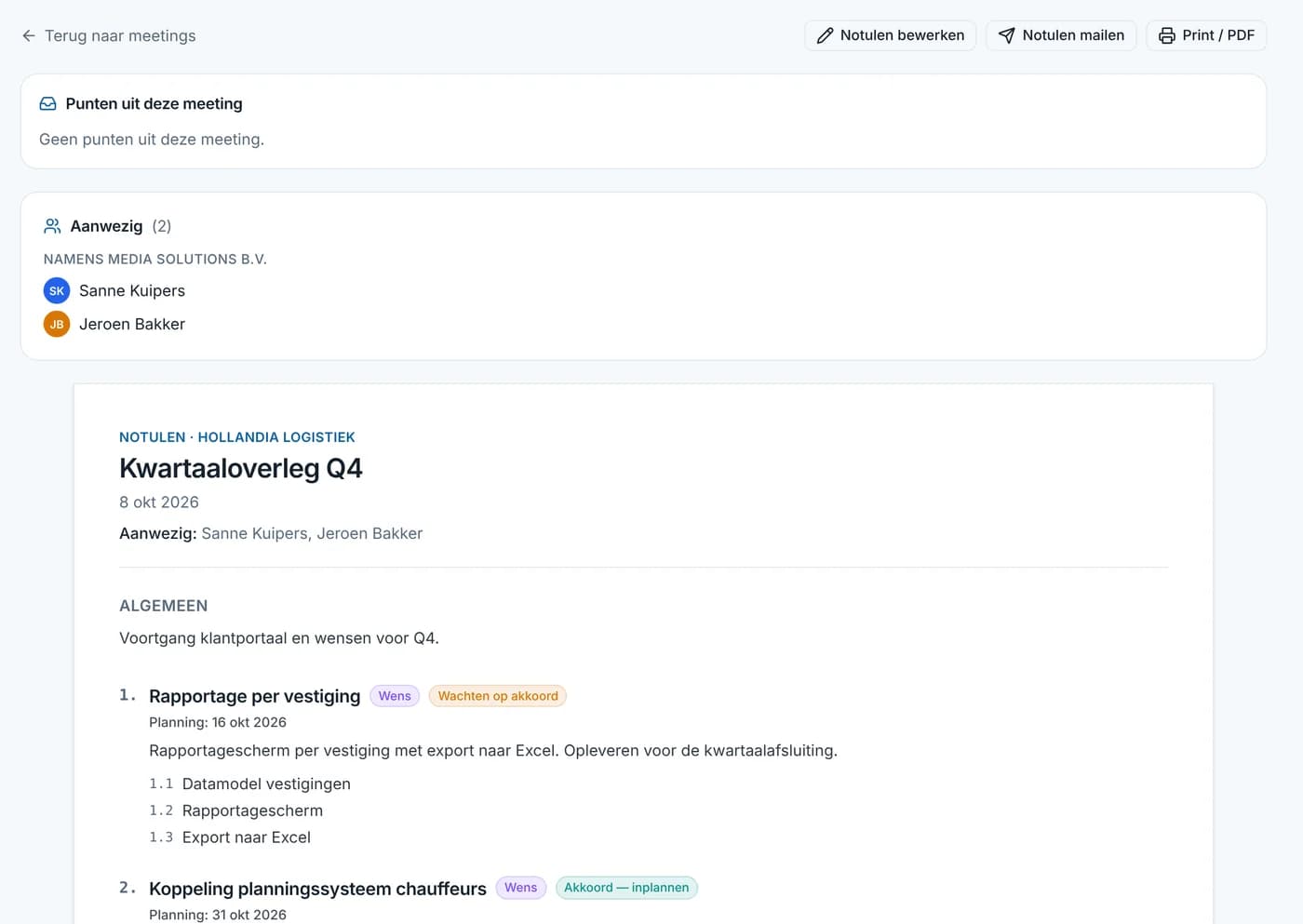
Task: Click sub-item 1.3 Export naar Excel
Action: (x=230, y=837)
